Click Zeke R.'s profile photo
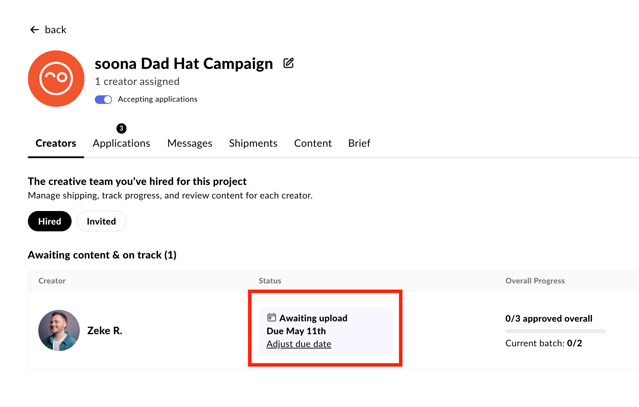Screen dimensions: 639x407 point(59,330)
